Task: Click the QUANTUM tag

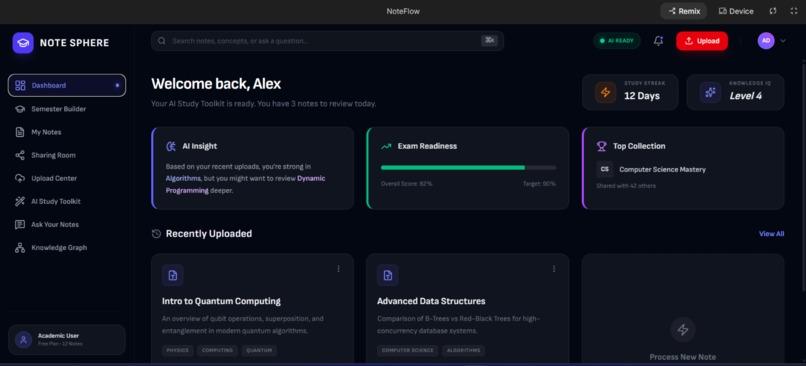Action: click(260, 351)
